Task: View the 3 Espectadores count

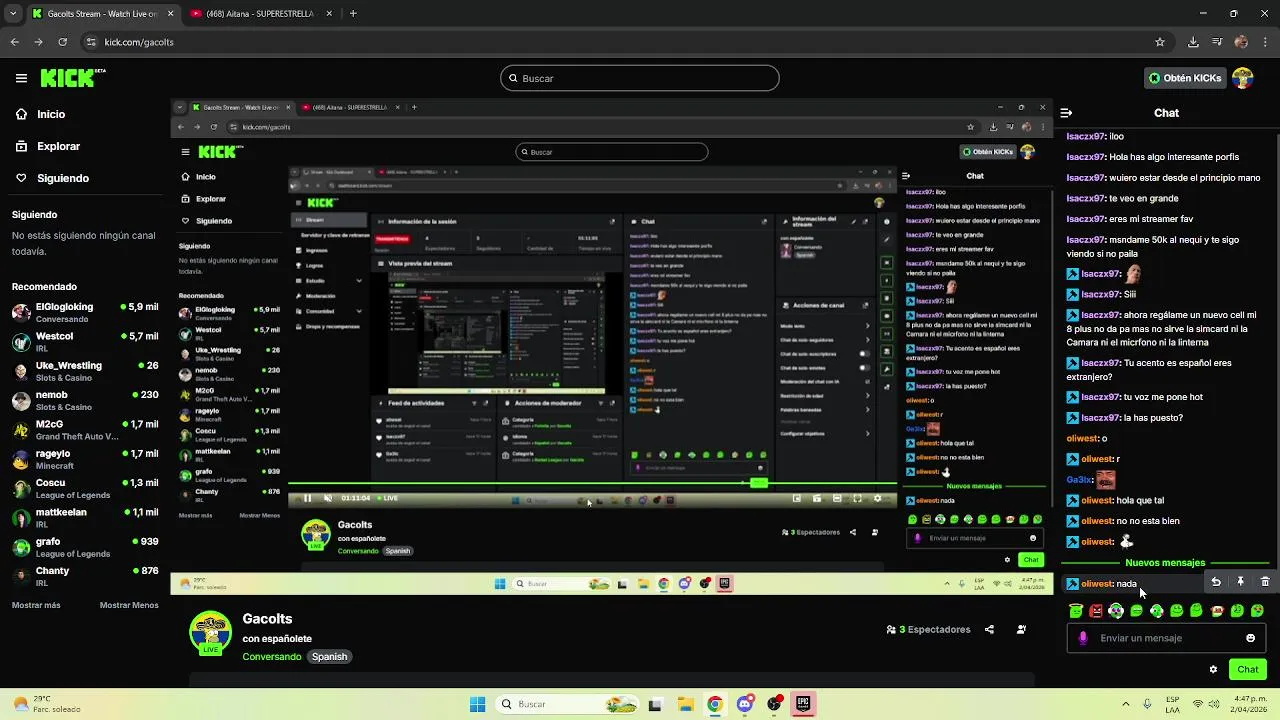Action: (x=929, y=630)
